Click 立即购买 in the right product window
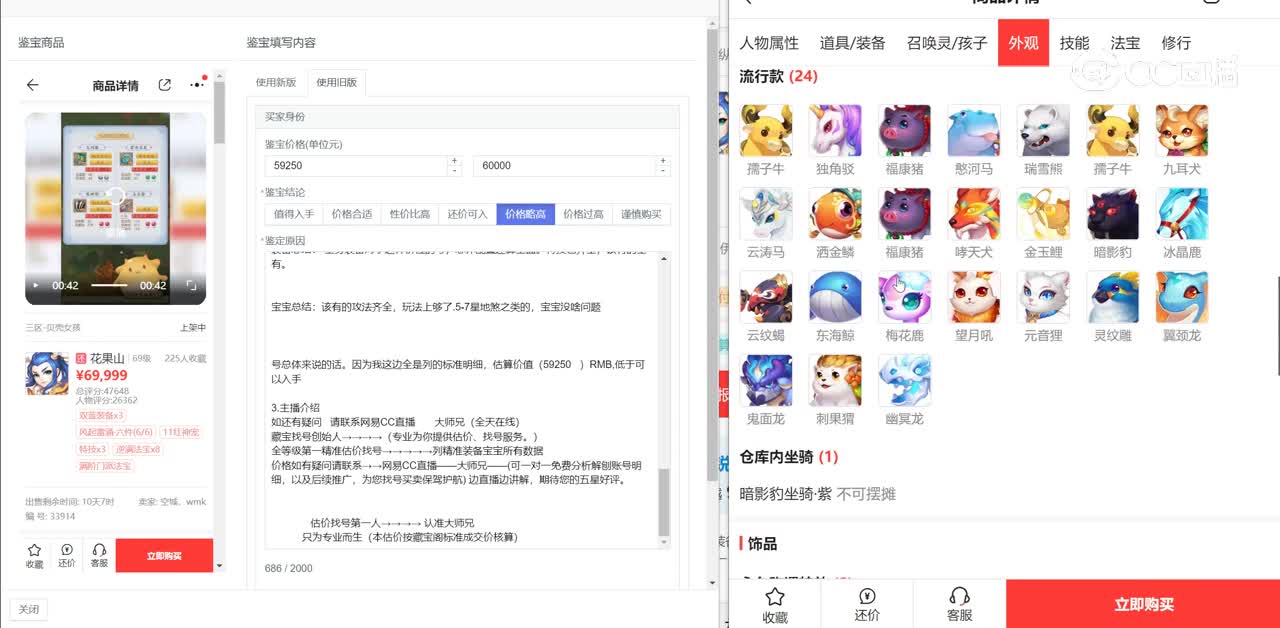1280x628 pixels. pos(1143,604)
